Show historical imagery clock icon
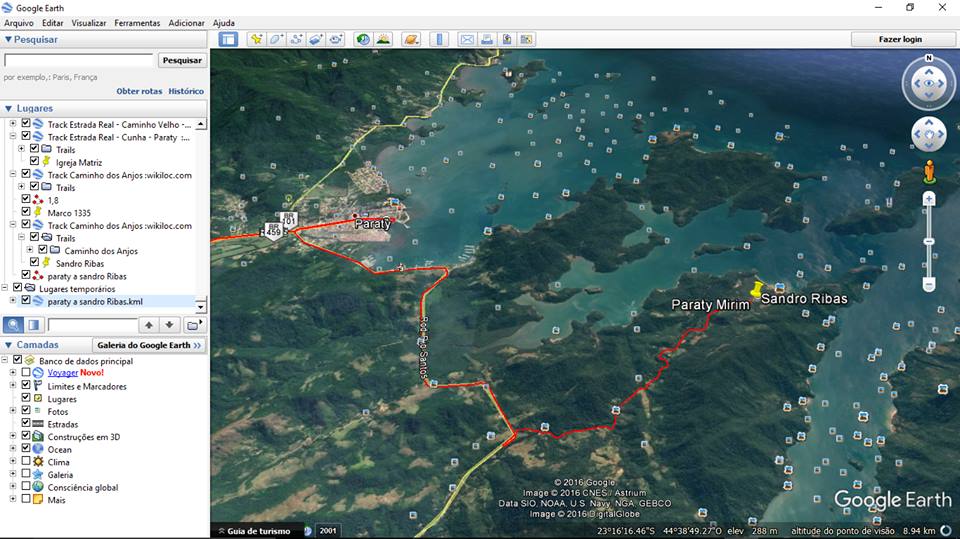The image size is (960, 539). (363, 39)
